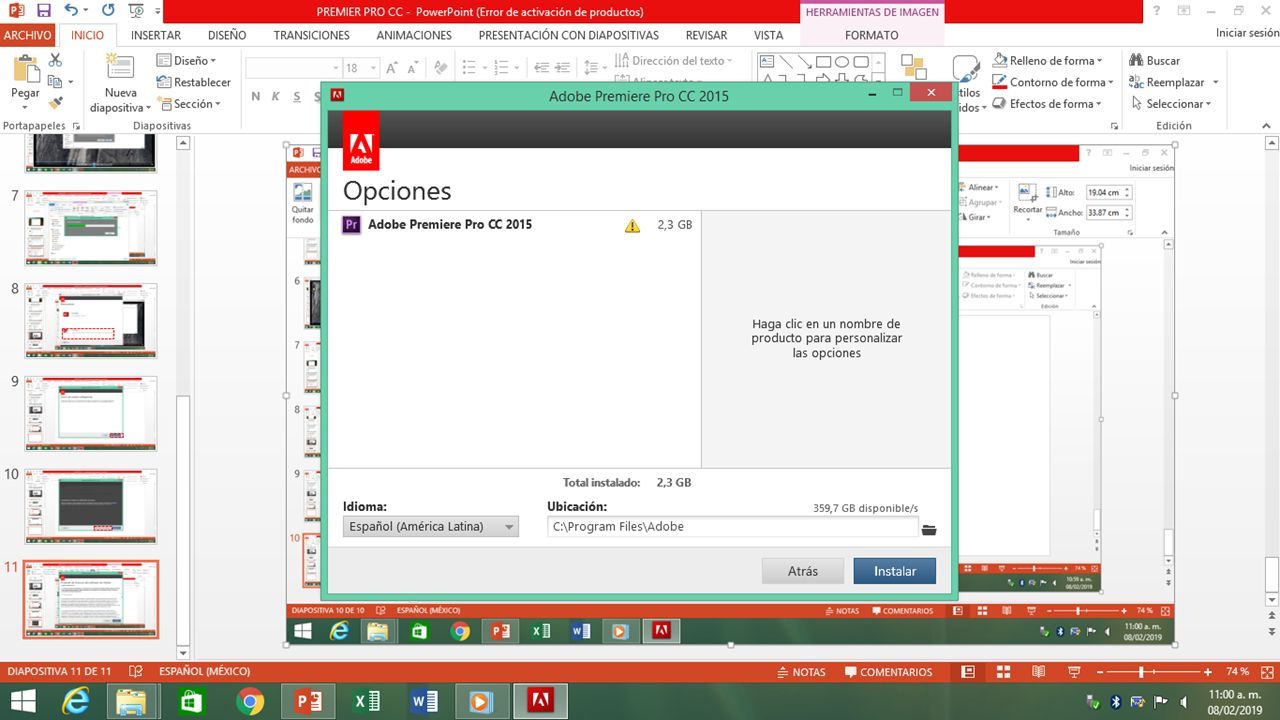Click the Undo arrow in PowerPoint's title bar
Image resolution: width=1280 pixels, height=720 pixels.
pos(71,11)
